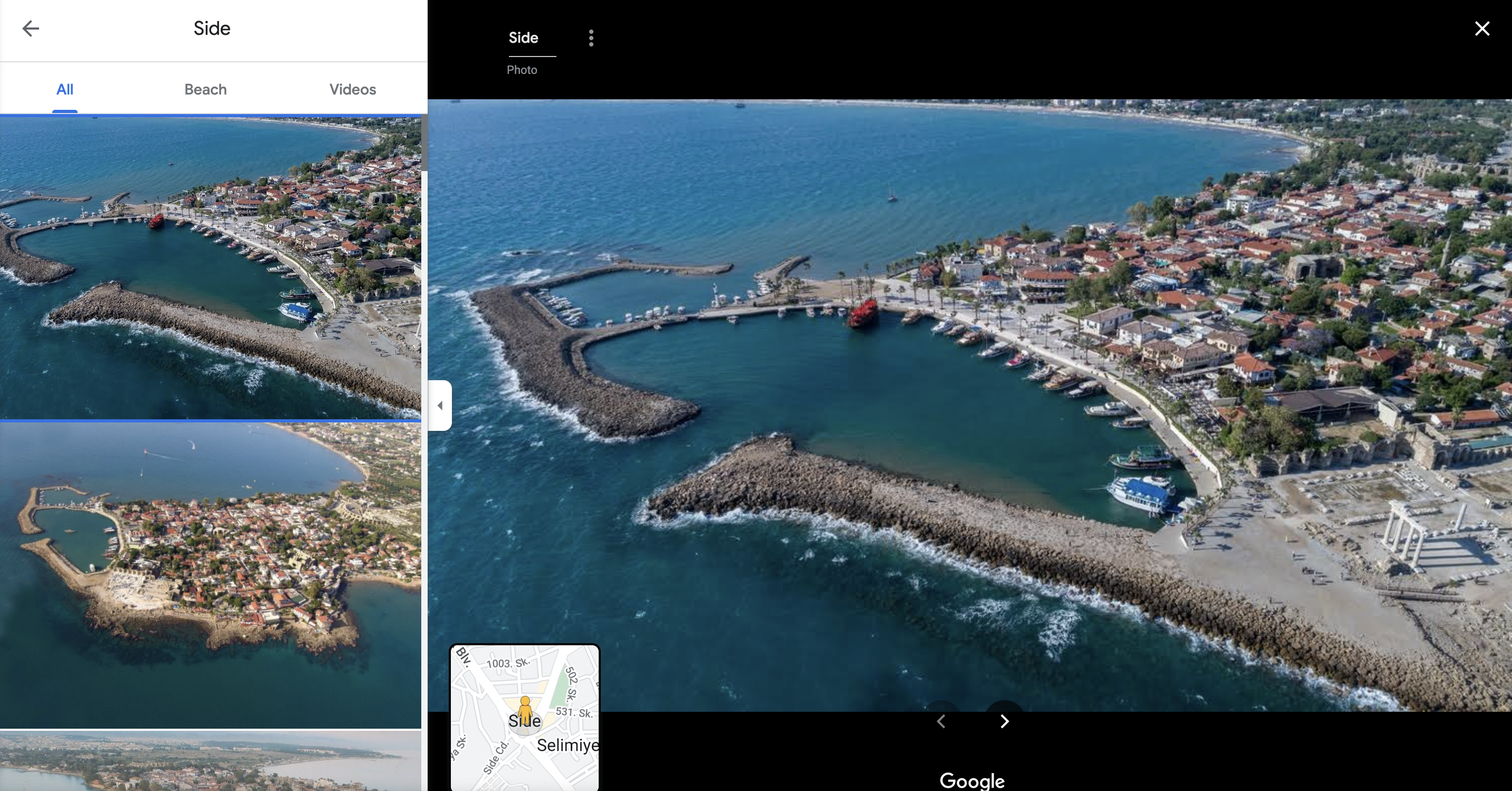Close the photo viewer with the X

[x=1481, y=28]
